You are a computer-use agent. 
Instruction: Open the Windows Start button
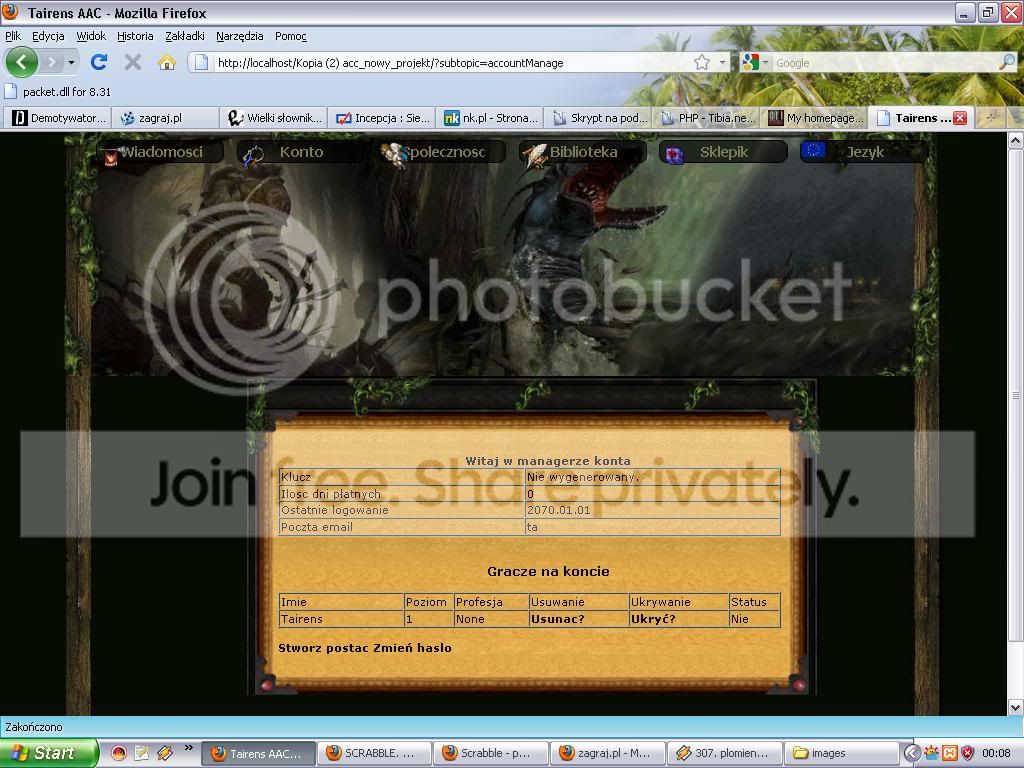coord(48,753)
